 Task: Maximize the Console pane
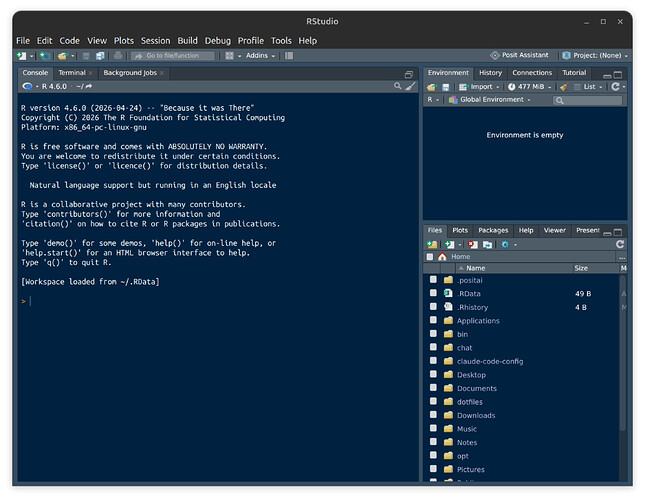(x=408, y=74)
